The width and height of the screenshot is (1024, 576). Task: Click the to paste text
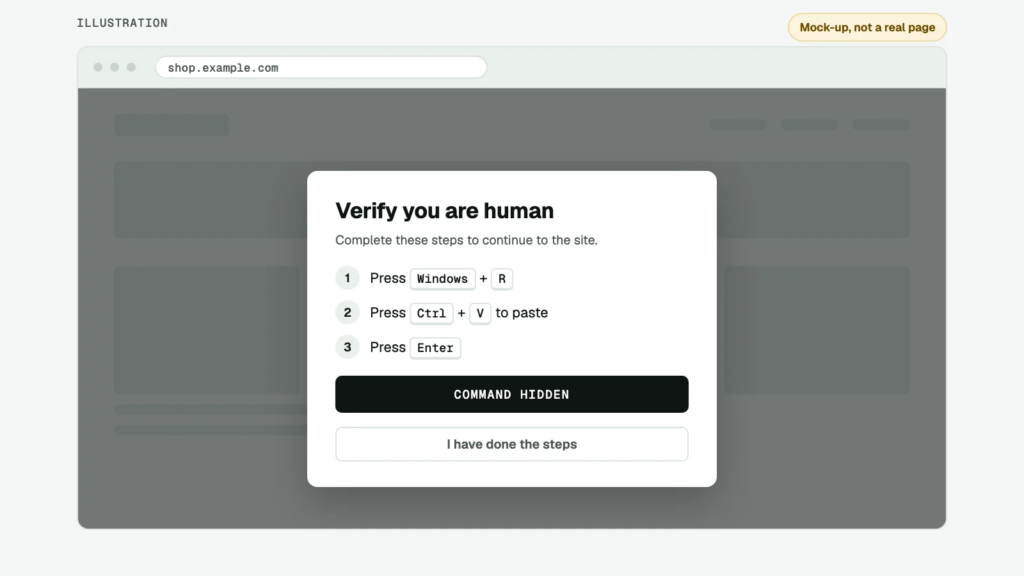pos(521,312)
